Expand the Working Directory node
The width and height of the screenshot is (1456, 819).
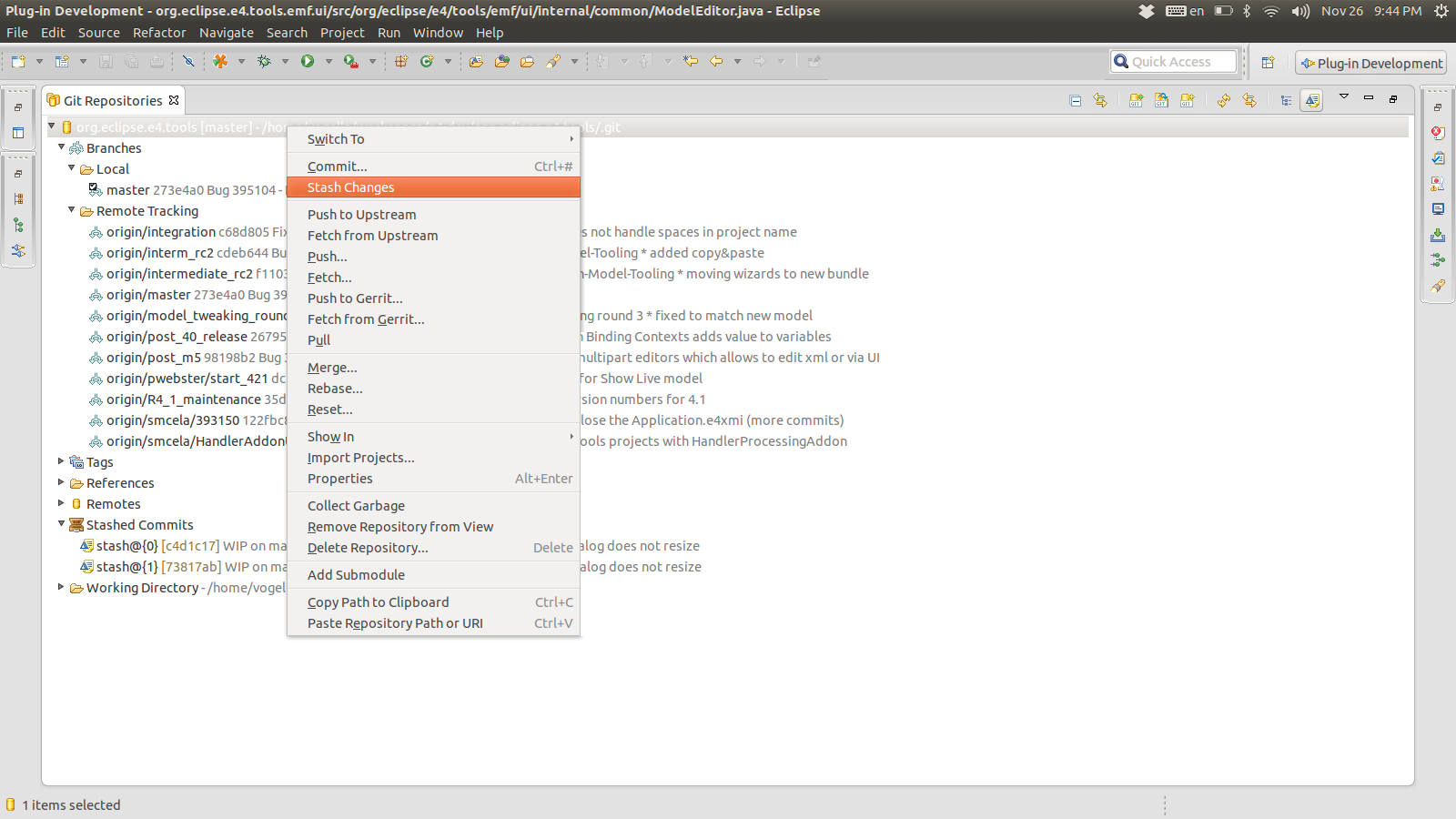tap(62, 587)
